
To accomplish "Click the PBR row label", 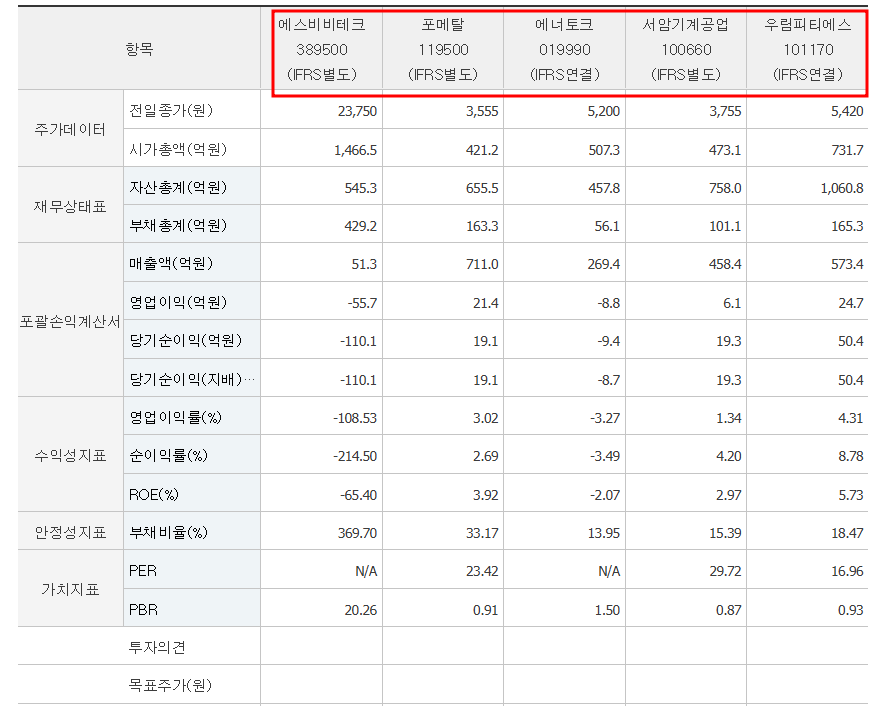I will tap(143, 609).
